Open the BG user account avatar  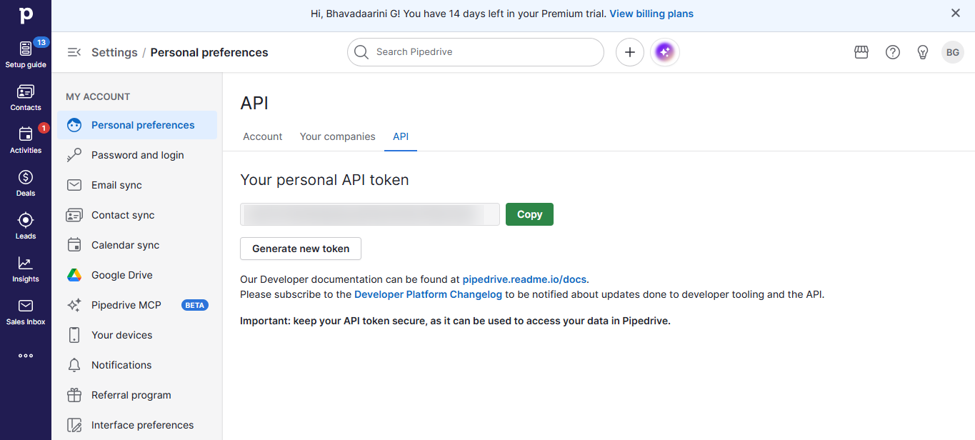[953, 52]
